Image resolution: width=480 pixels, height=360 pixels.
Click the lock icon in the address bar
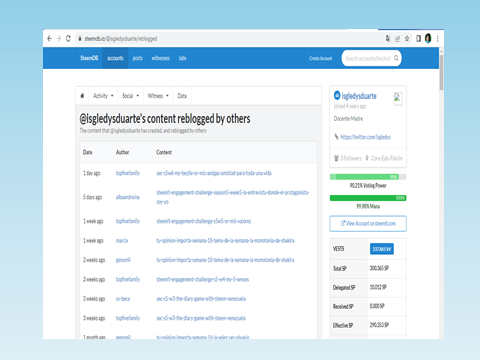pos(80,39)
